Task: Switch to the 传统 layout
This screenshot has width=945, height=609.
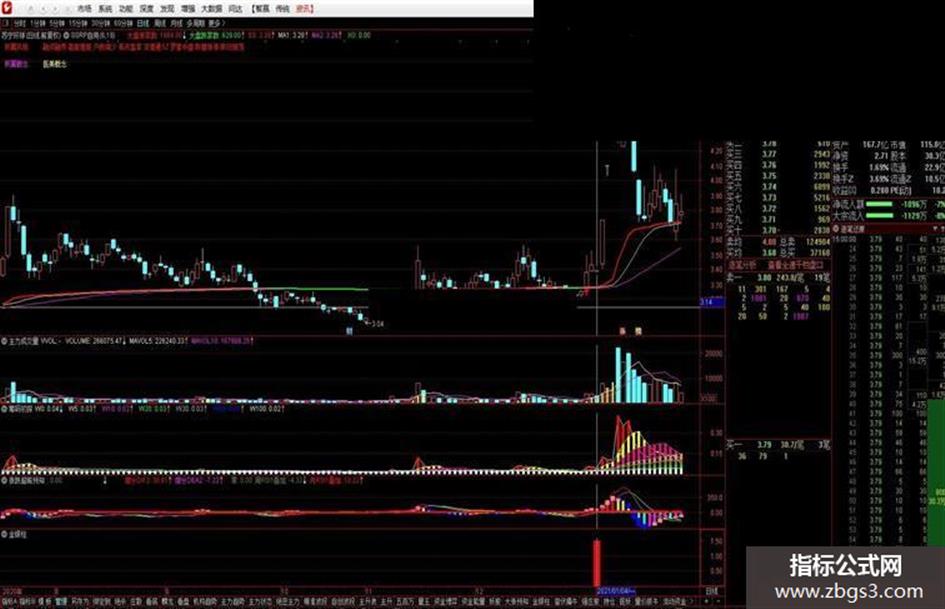Action: (283, 9)
